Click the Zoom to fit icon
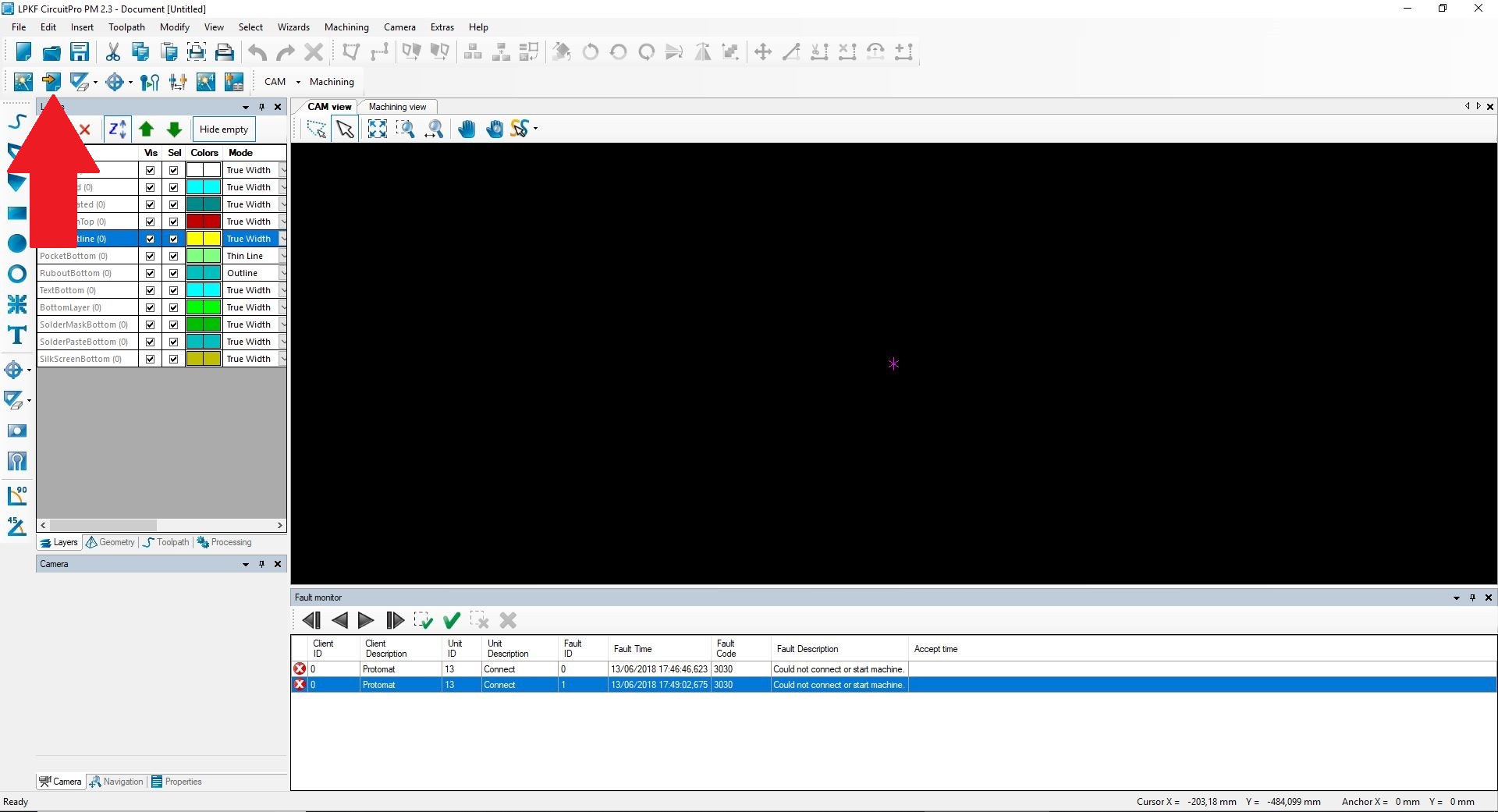Viewport: 1498px width, 812px height. (x=377, y=129)
